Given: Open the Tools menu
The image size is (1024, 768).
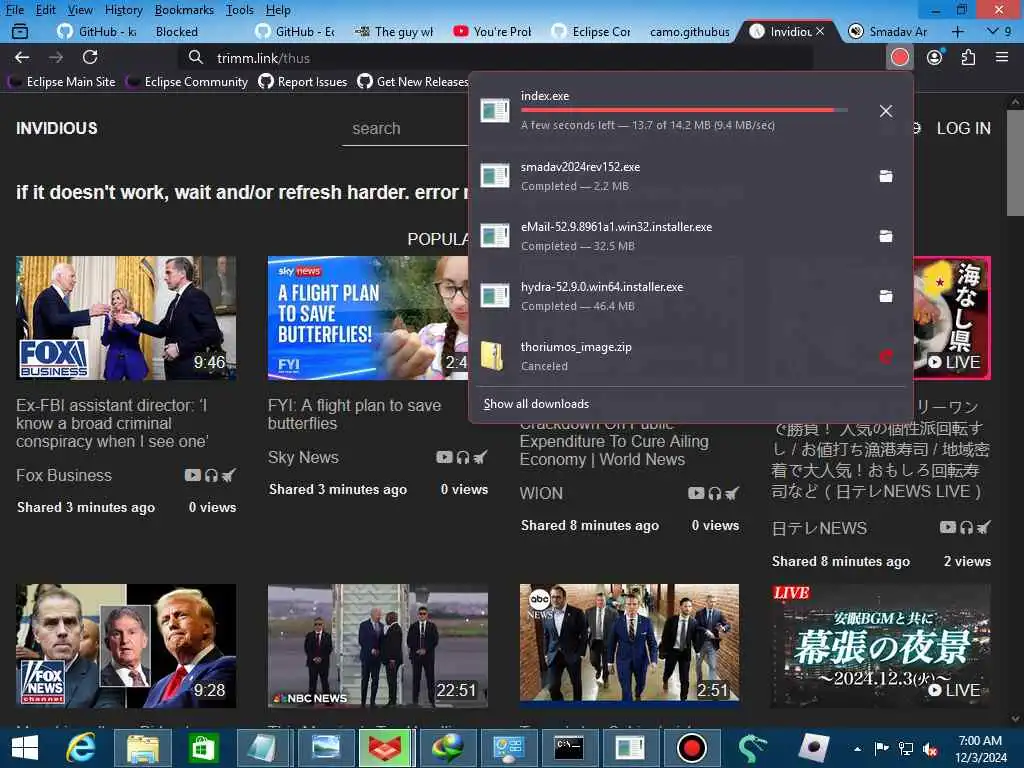Looking at the screenshot, I should (240, 10).
